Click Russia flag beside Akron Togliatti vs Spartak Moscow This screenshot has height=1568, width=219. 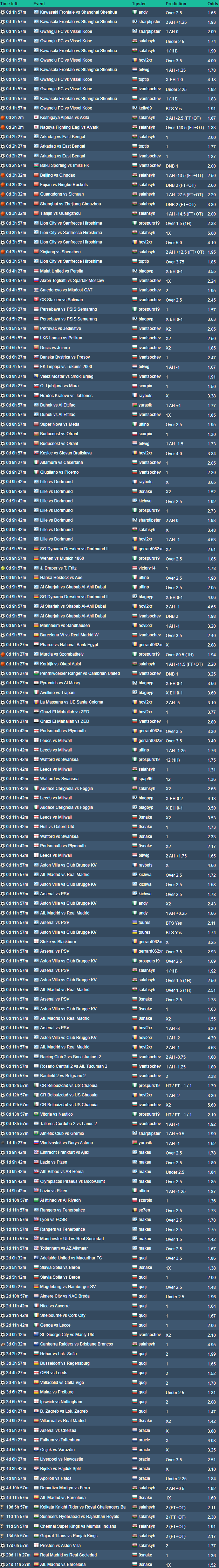coord(36,281)
